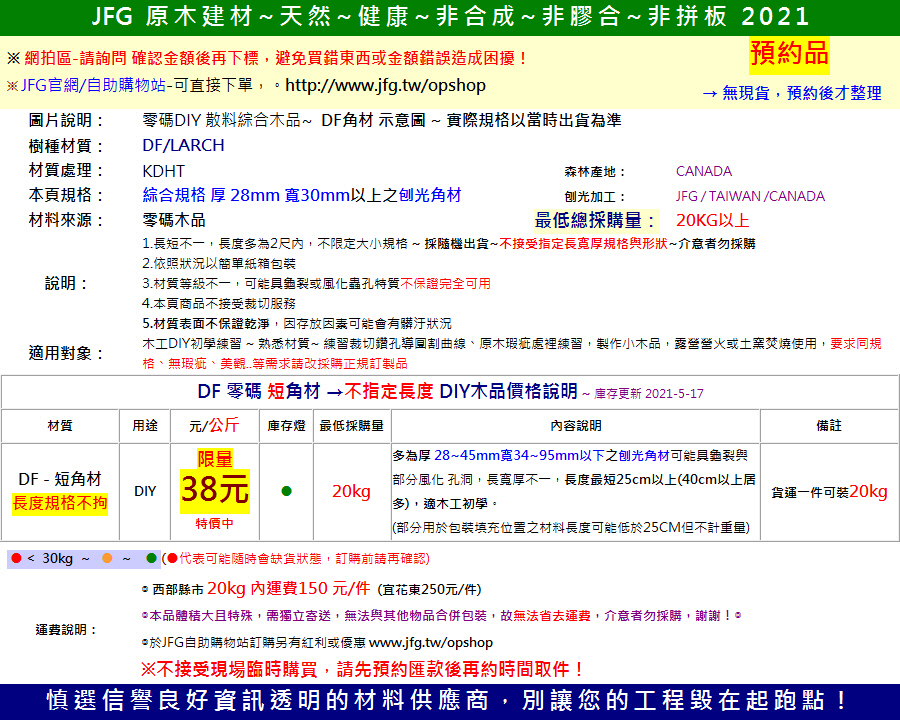Click the '庫存燈' column header
The height and width of the screenshot is (720, 900).
click(286, 425)
